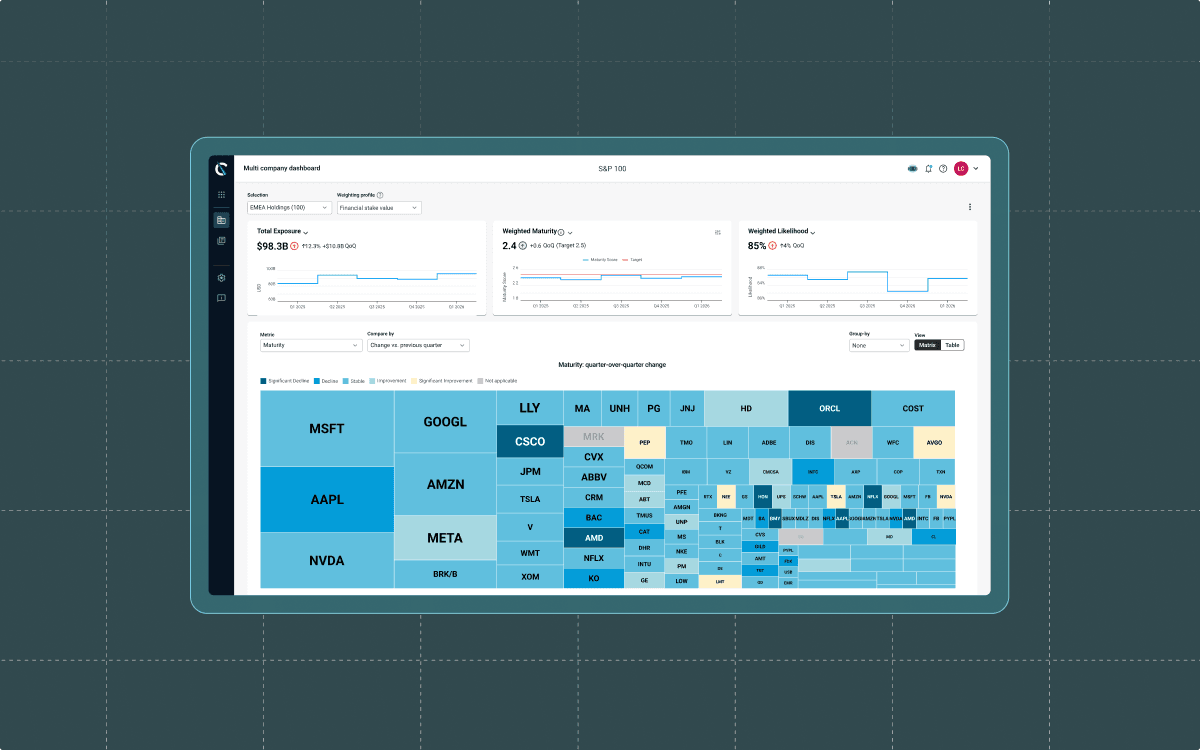Click the HD treemap tile
Screen dimensions: 1200x750
tap(746, 408)
